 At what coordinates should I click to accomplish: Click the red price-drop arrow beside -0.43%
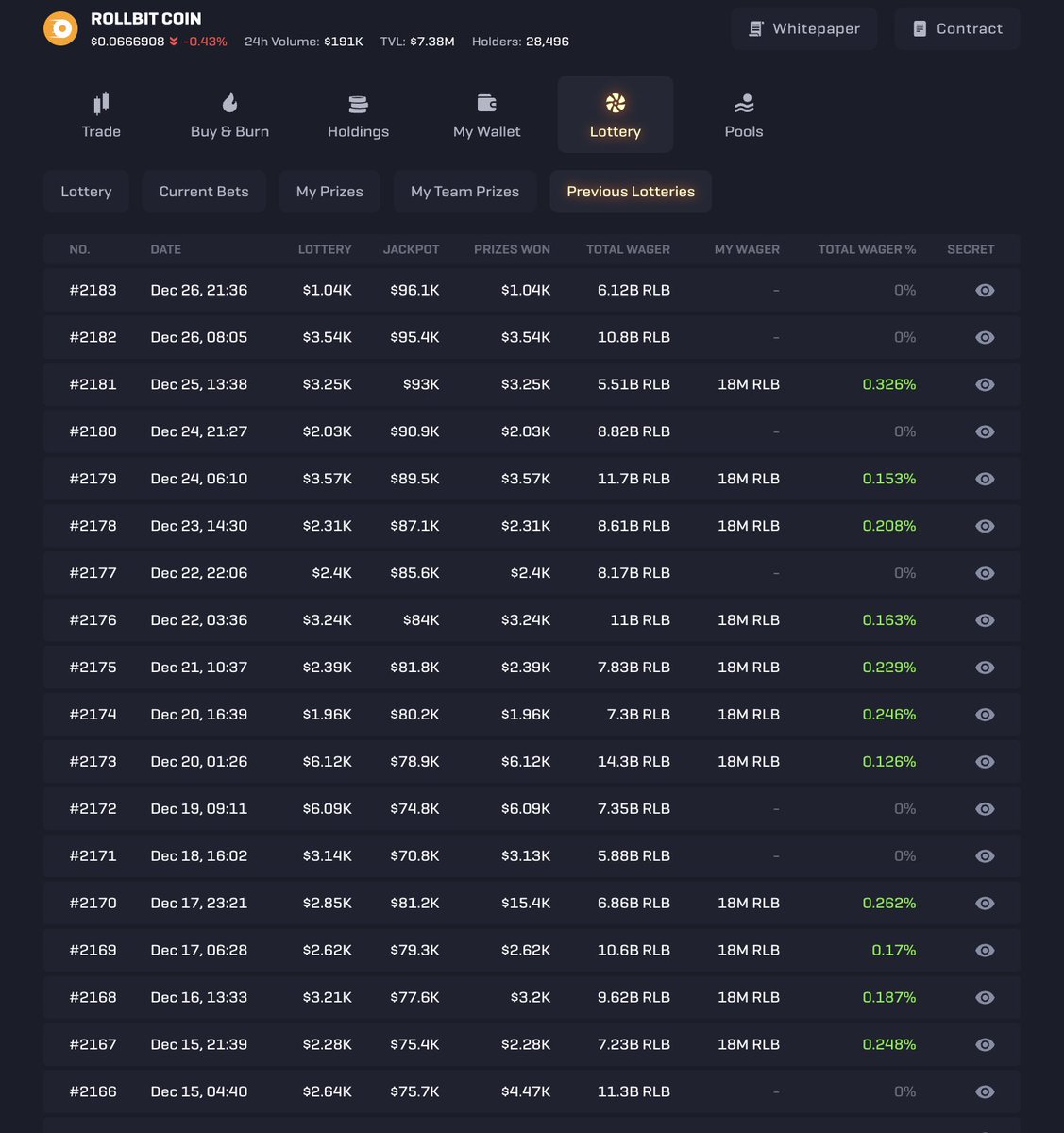pyautogui.click(x=174, y=42)
